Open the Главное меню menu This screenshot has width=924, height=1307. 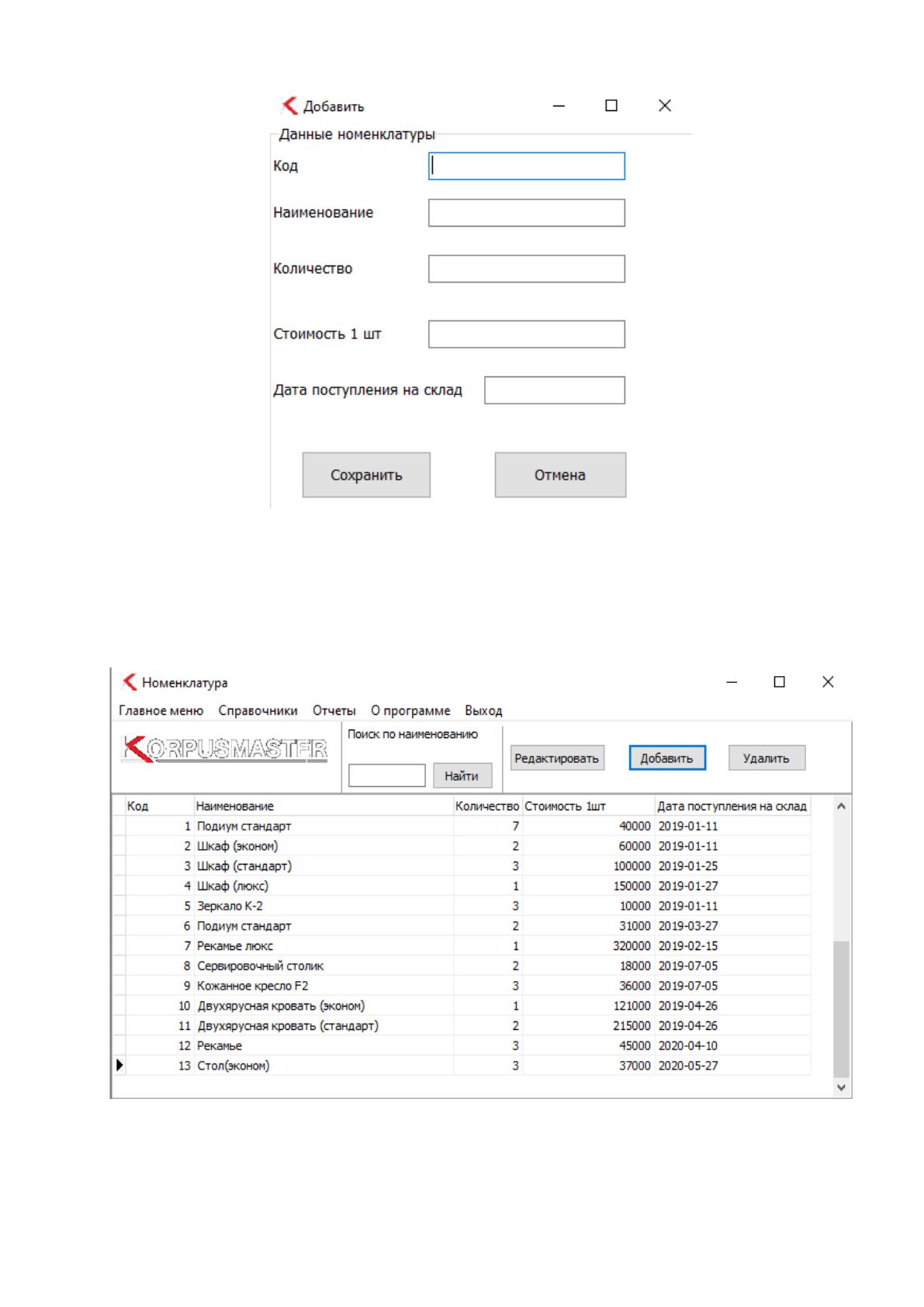[161, 710]
